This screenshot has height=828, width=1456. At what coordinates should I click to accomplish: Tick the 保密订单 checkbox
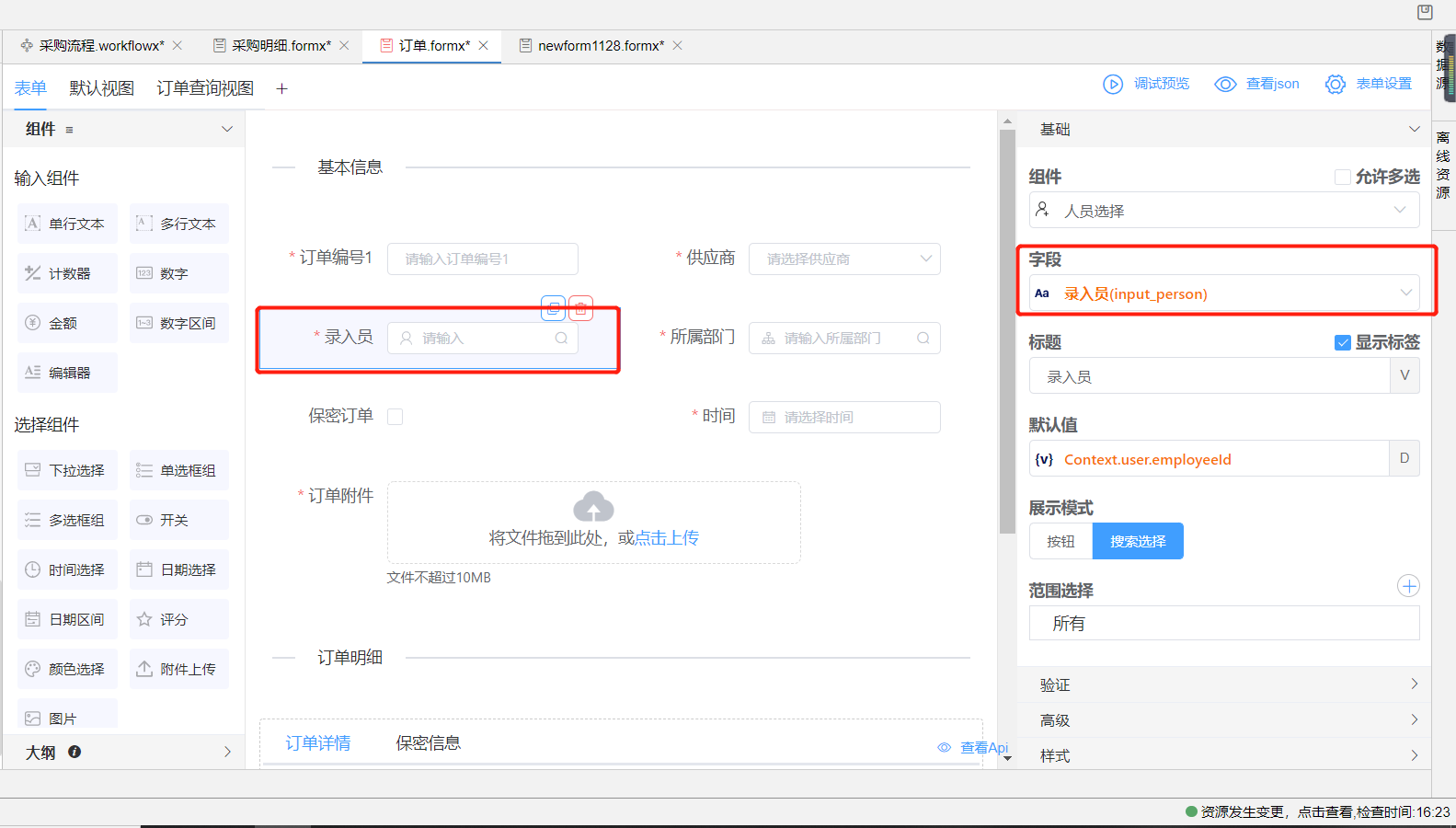pos(396,417)
